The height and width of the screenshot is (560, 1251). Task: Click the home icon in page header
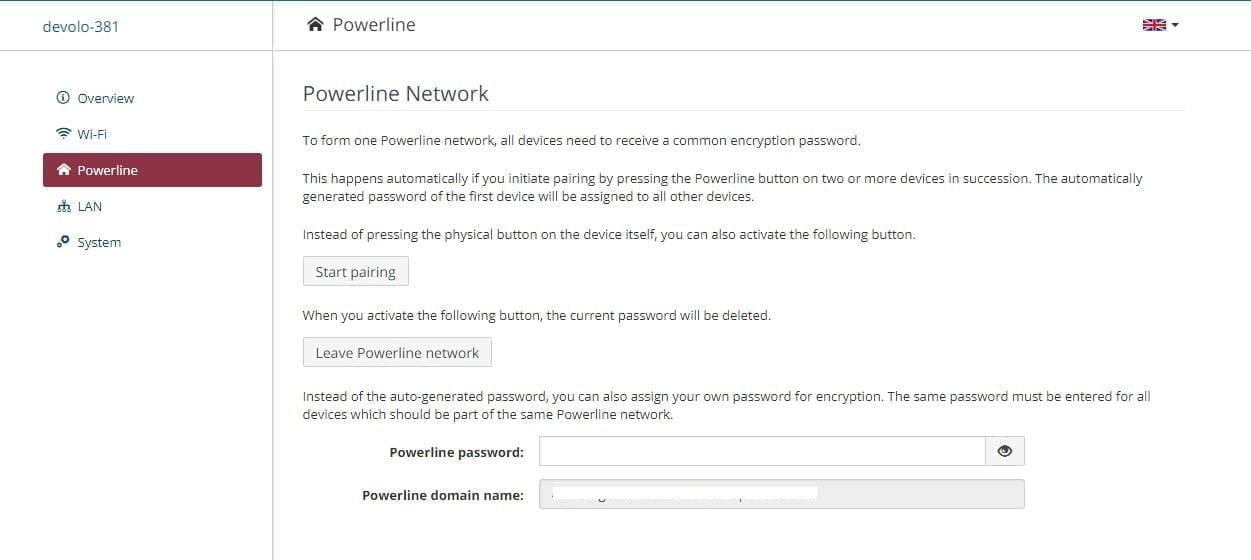(x=316, y=25)
